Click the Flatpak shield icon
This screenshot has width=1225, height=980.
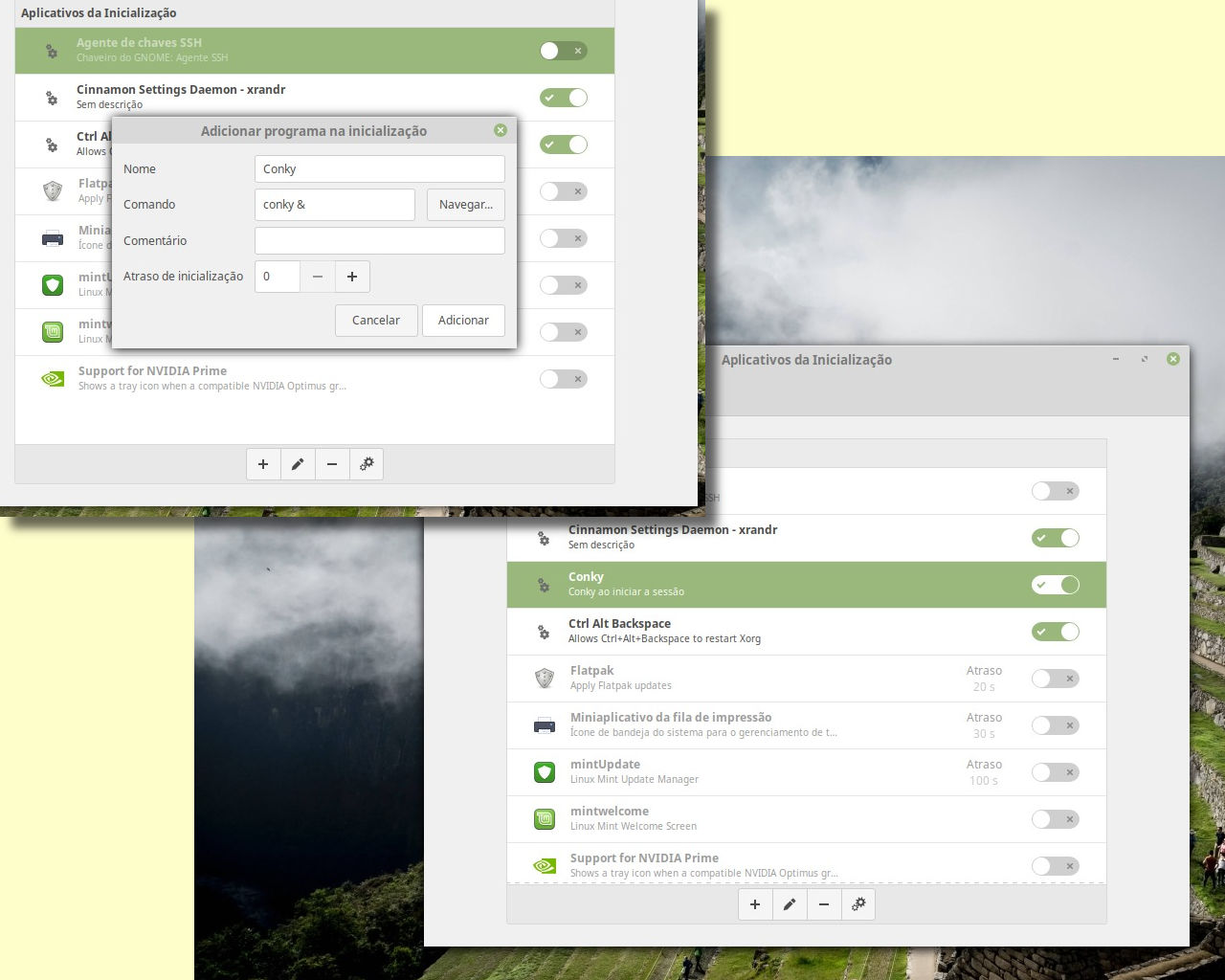click(544, 678)
